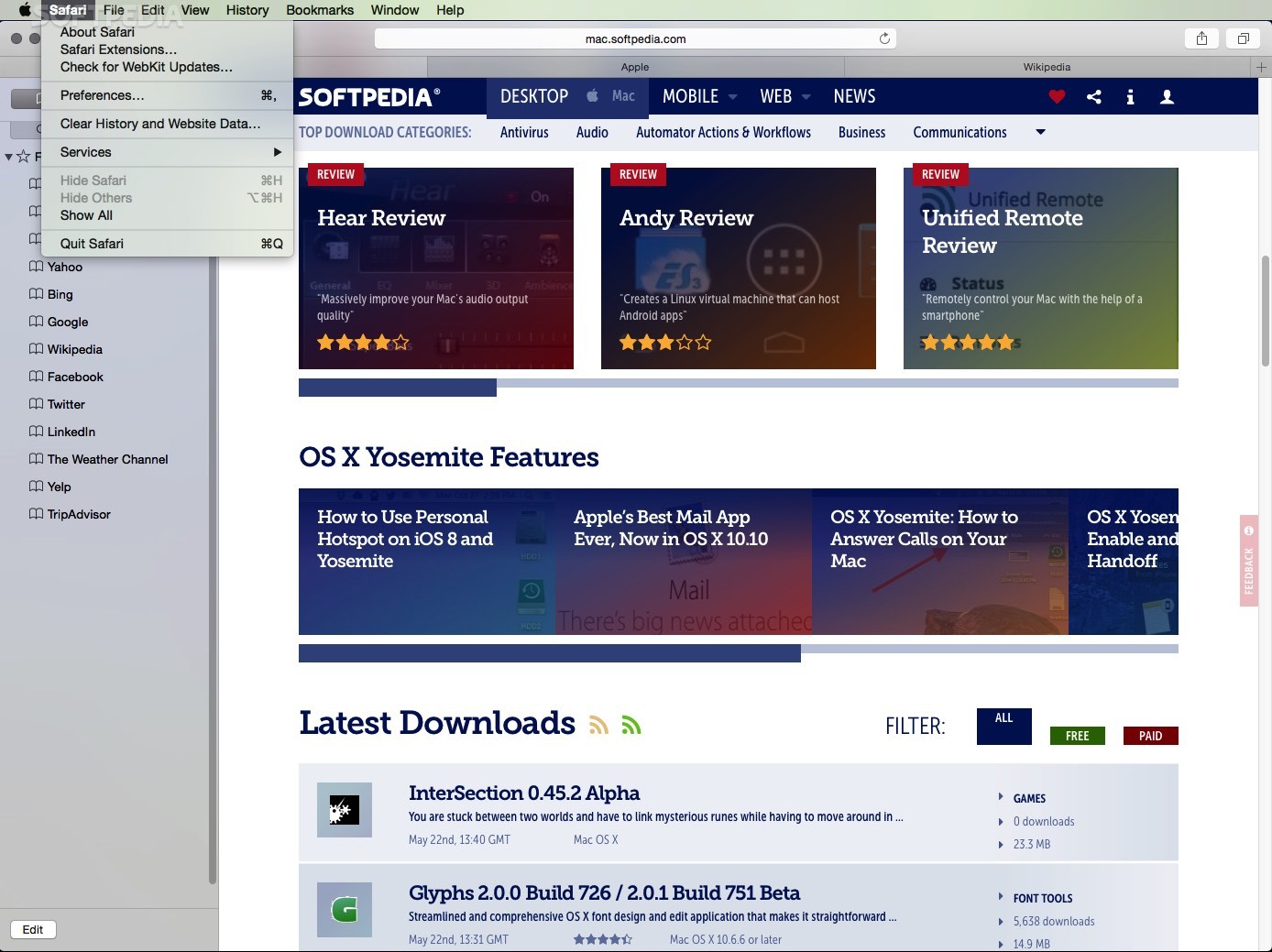Open the Audio category
Image resolution: width=1272 pixels, height=952 pixels.
592,132
